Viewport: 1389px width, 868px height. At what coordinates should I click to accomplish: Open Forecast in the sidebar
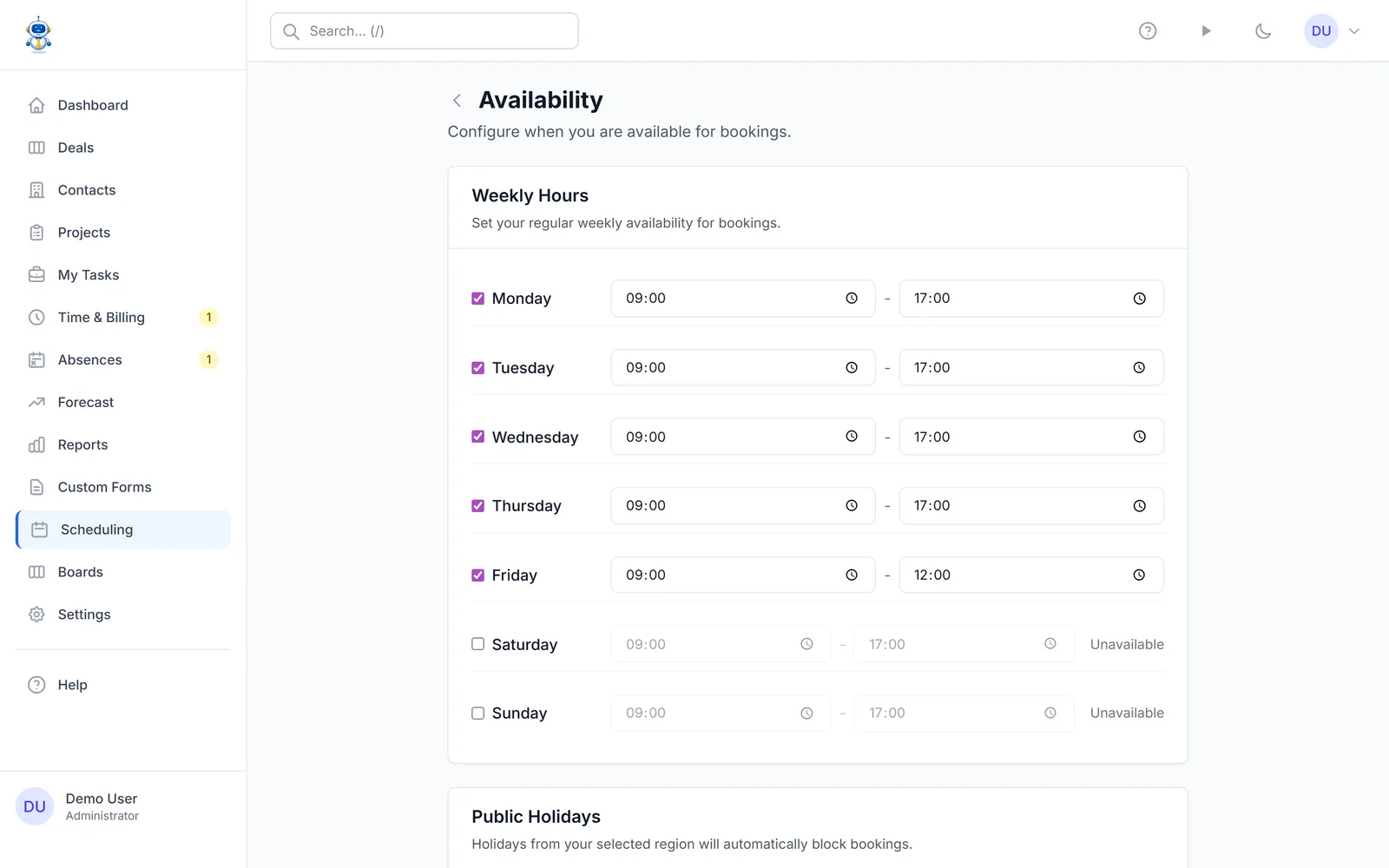click(123, 403)
